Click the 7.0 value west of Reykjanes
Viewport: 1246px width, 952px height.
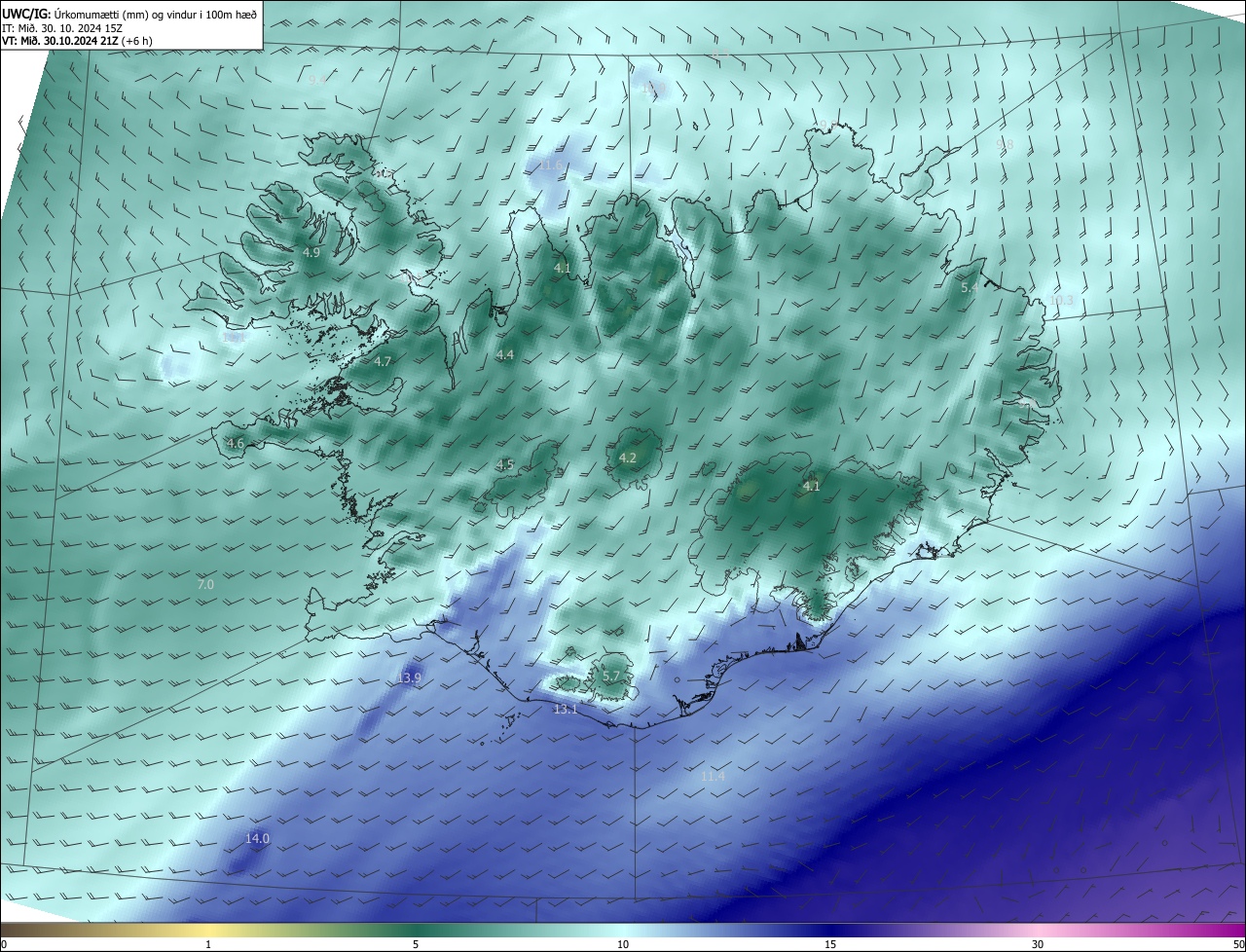pyautogui.click(x=205, y=585)
